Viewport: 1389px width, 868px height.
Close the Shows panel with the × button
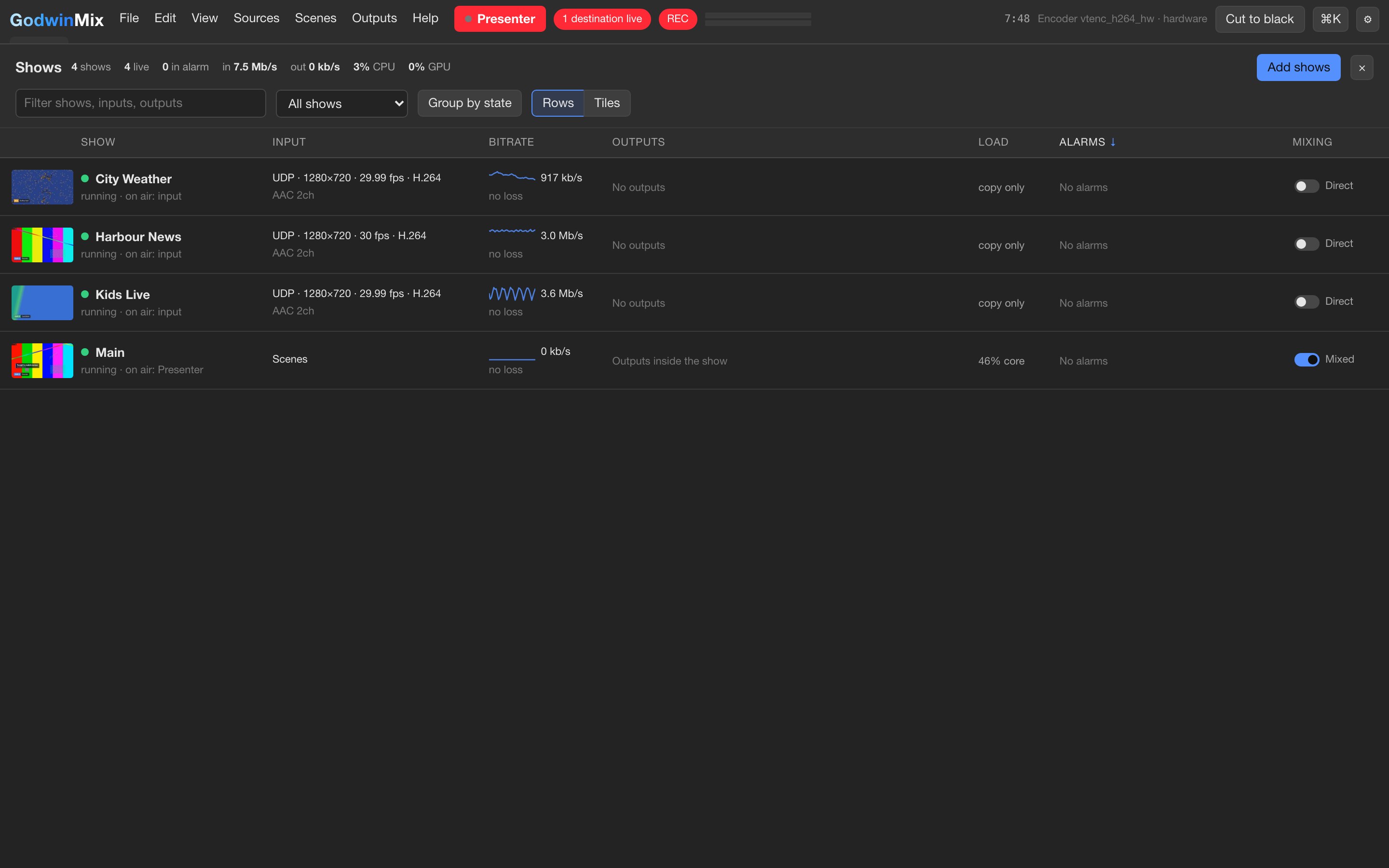pos(1362,68)
